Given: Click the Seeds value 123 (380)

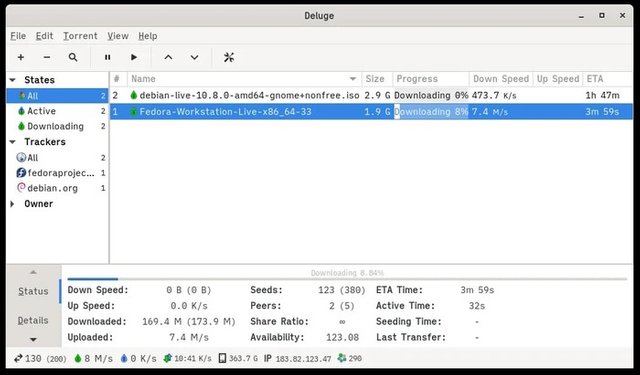Looking at the screenshot, I should (x=342, y=290).
